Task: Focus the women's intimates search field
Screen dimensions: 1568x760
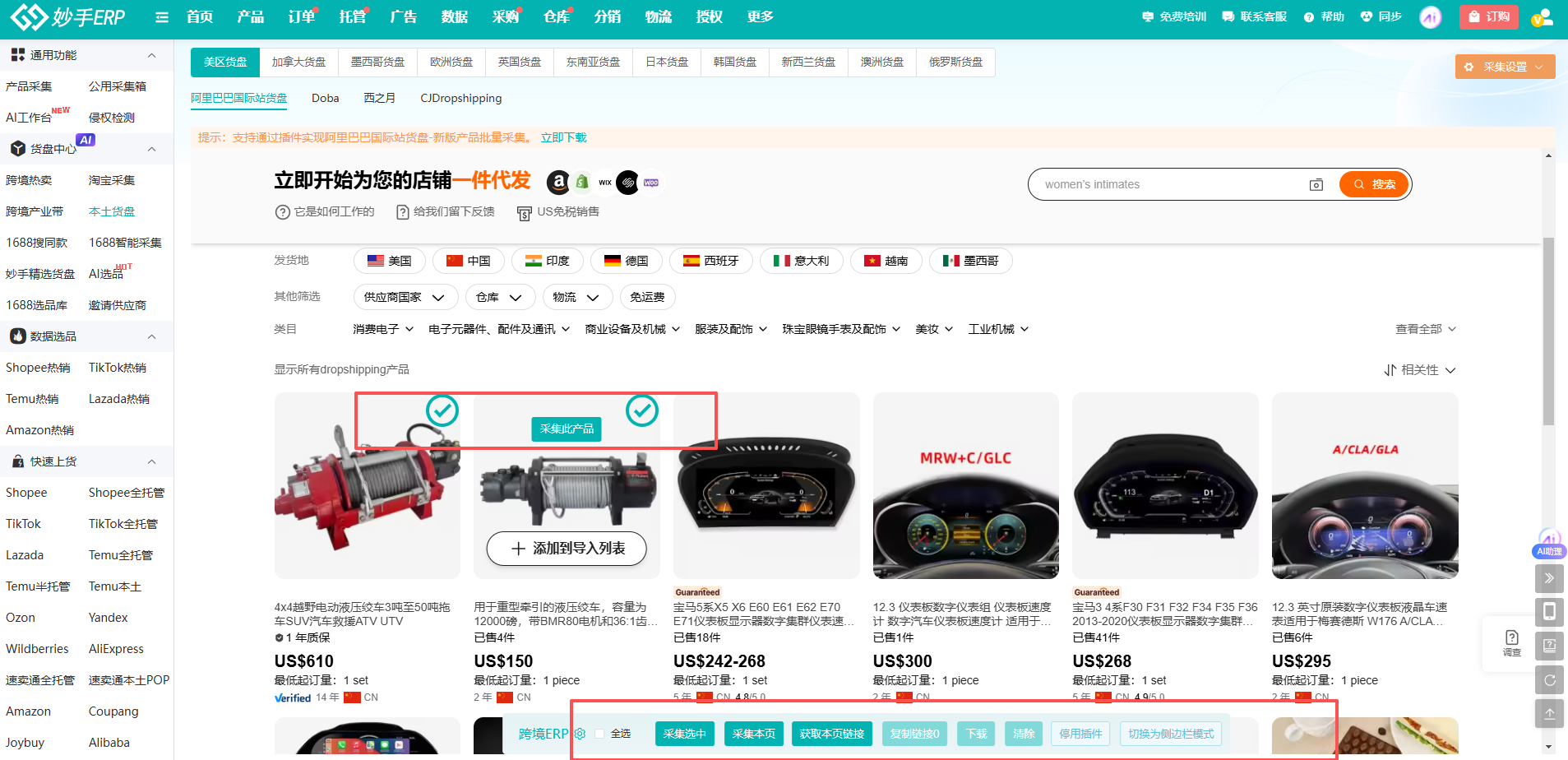Action: pos(1172,184)
